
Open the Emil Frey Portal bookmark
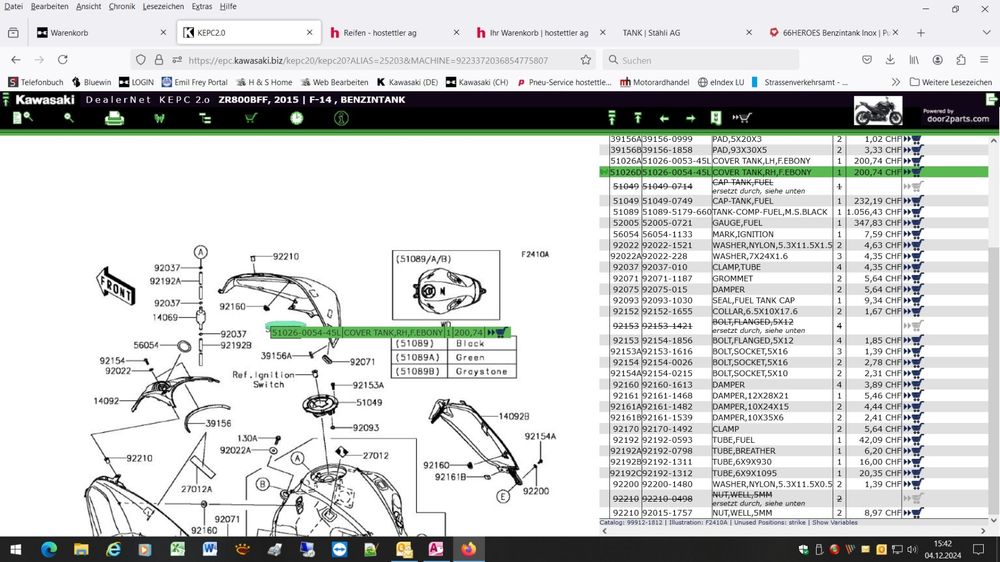(x=195, y=82)
